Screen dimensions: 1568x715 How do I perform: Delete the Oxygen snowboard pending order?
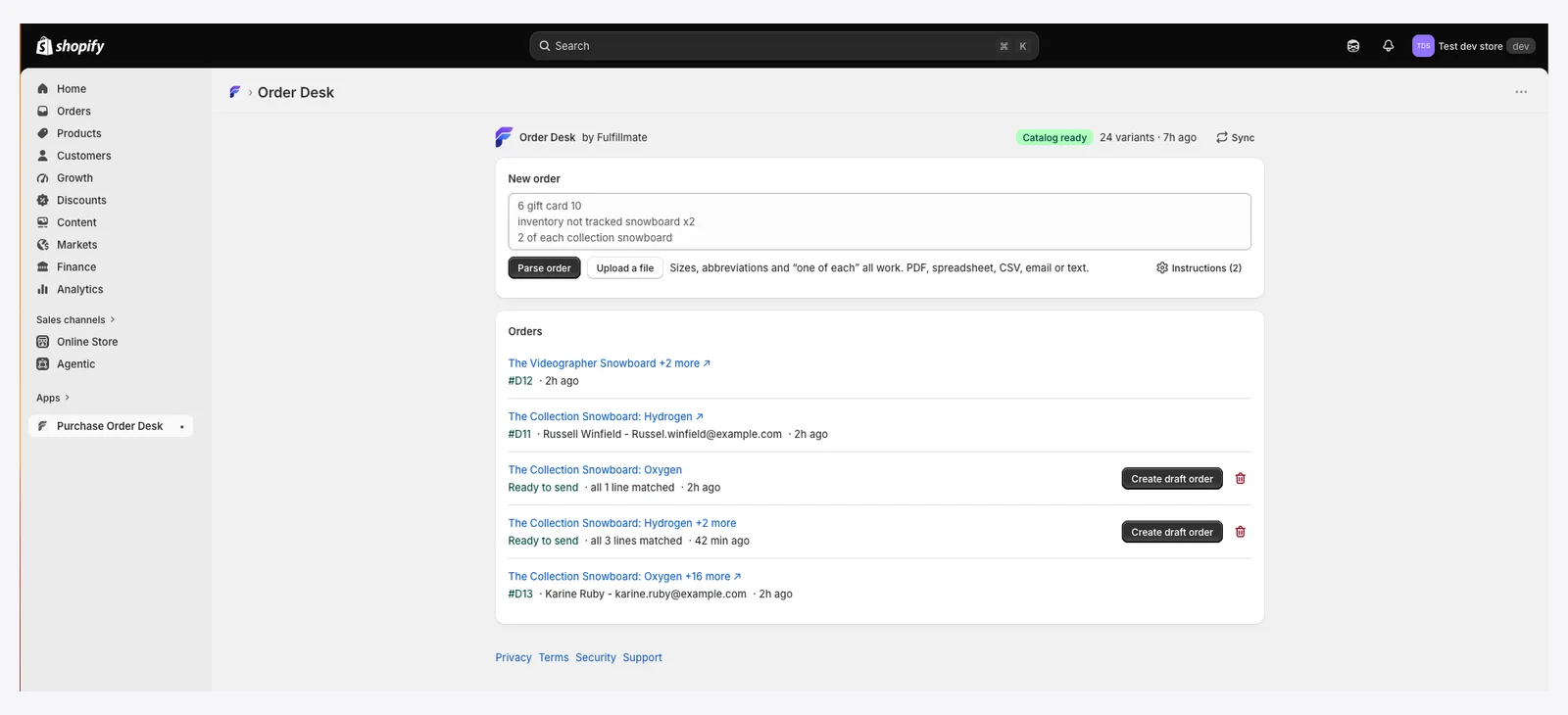1241,479
